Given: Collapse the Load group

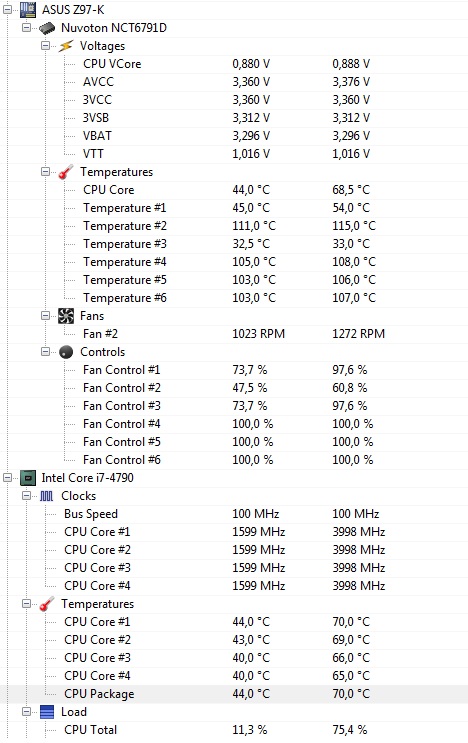Looking at the screenshot, I should (x=27, y=712).
